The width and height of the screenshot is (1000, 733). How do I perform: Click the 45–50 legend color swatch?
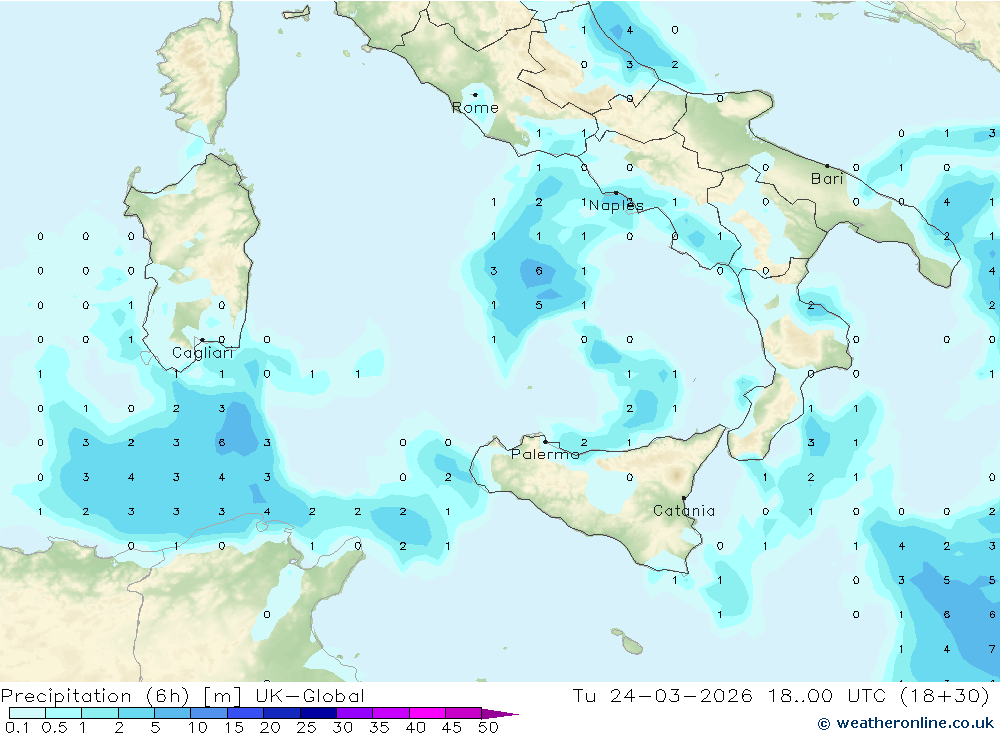click(x=464, y=713)
